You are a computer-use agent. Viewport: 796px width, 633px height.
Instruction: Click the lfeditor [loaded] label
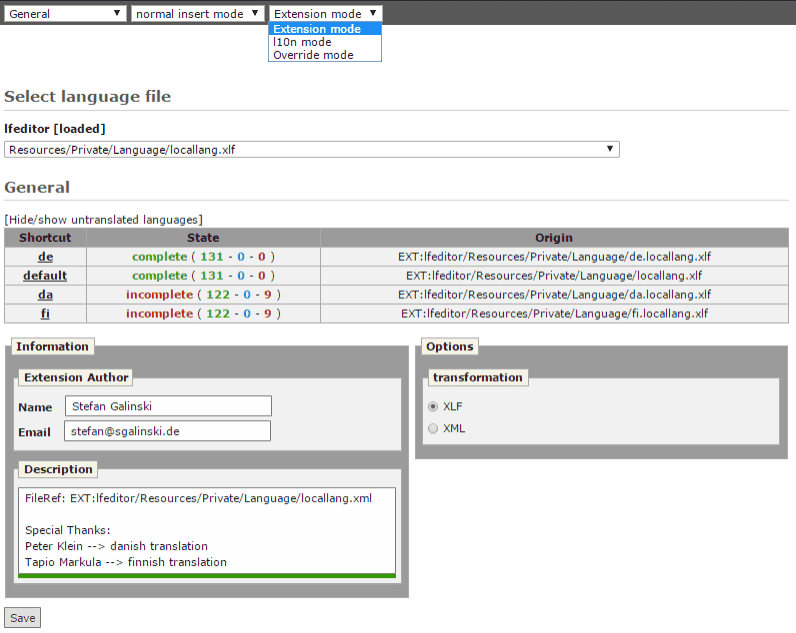pos(55,129)
